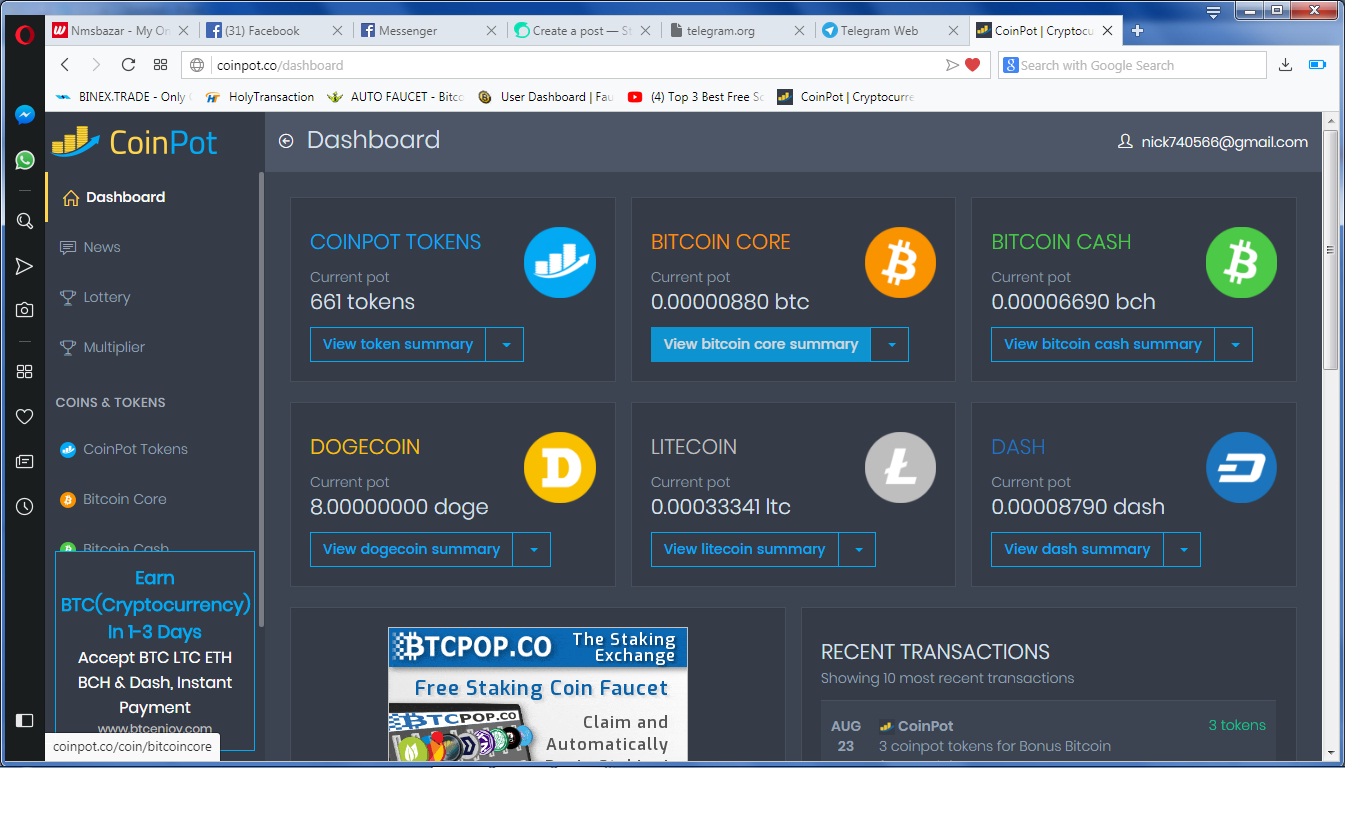The width and height of the screenshot is (1360, 816).
Task: Switch to the Messenger tab
Action: pos(427,31)
